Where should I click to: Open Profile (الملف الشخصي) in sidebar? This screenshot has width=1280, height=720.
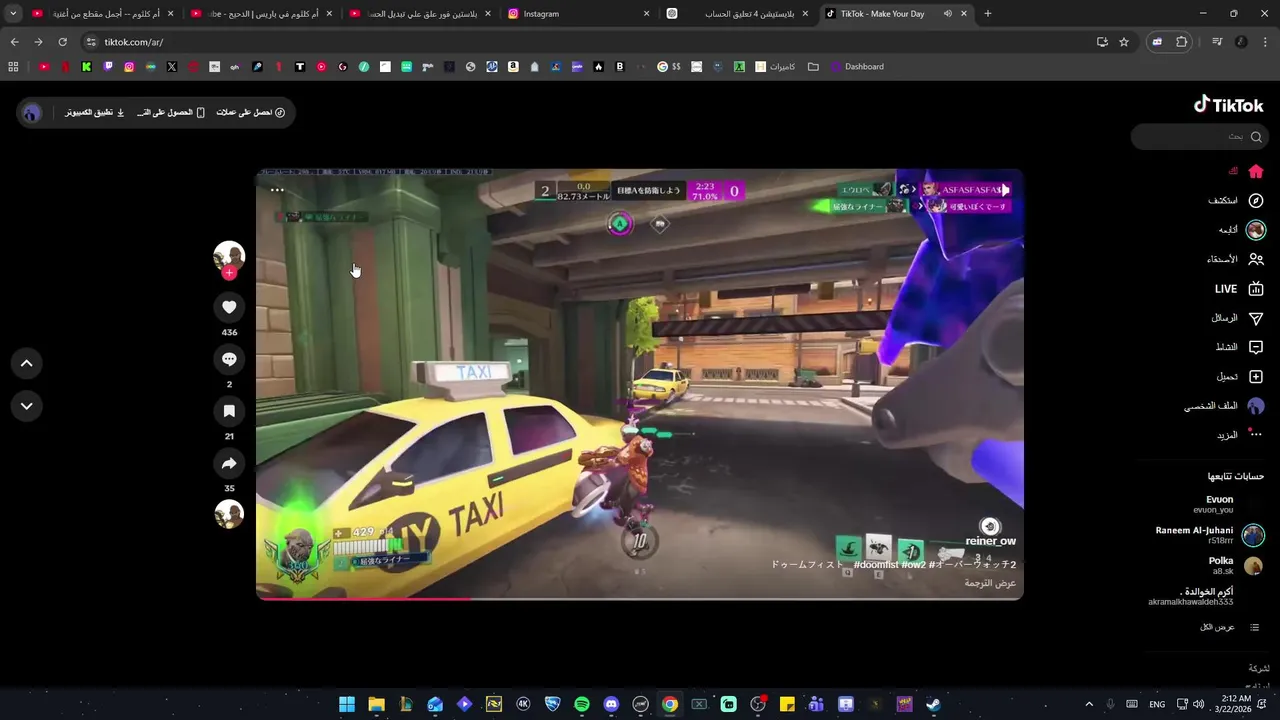tap(1225, 406)
